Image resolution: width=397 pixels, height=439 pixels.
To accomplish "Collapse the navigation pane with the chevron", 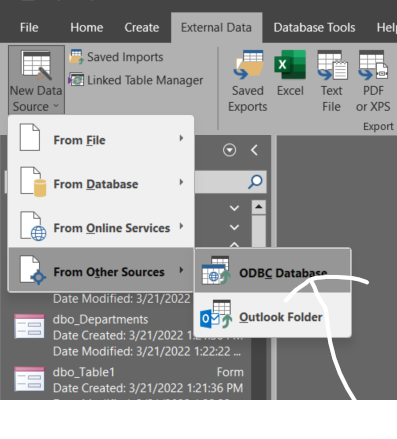I will (x=254, y=150).
